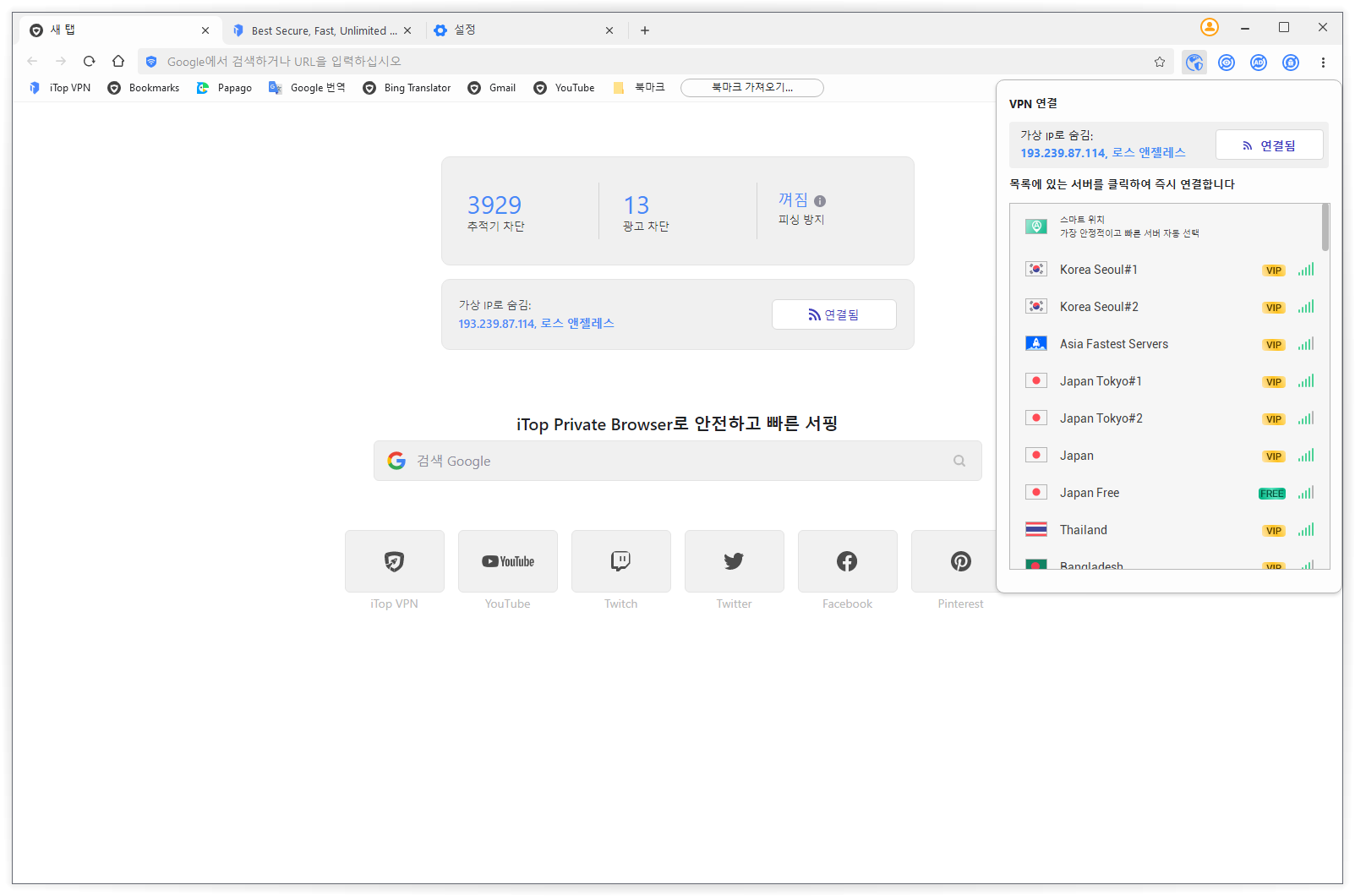
Task: Open the YouTube shortcut tile
Action: click(x=508, y=561)
